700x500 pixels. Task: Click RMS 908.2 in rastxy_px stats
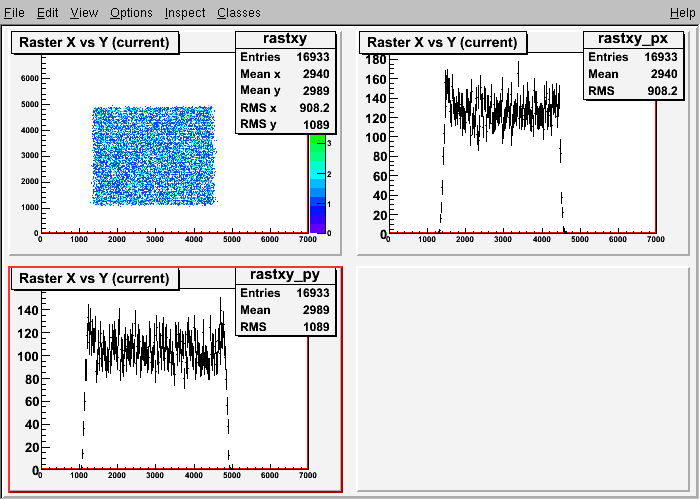(x=633, y=91)
